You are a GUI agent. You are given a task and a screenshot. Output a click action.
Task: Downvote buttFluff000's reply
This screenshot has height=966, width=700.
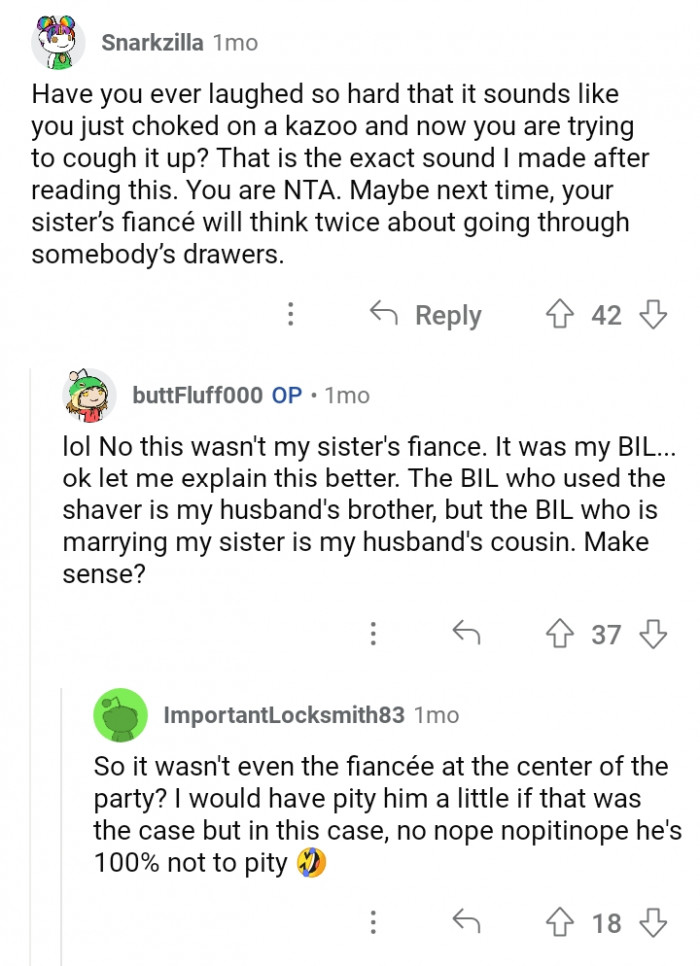pyautogui.click(x=652, y=634)
